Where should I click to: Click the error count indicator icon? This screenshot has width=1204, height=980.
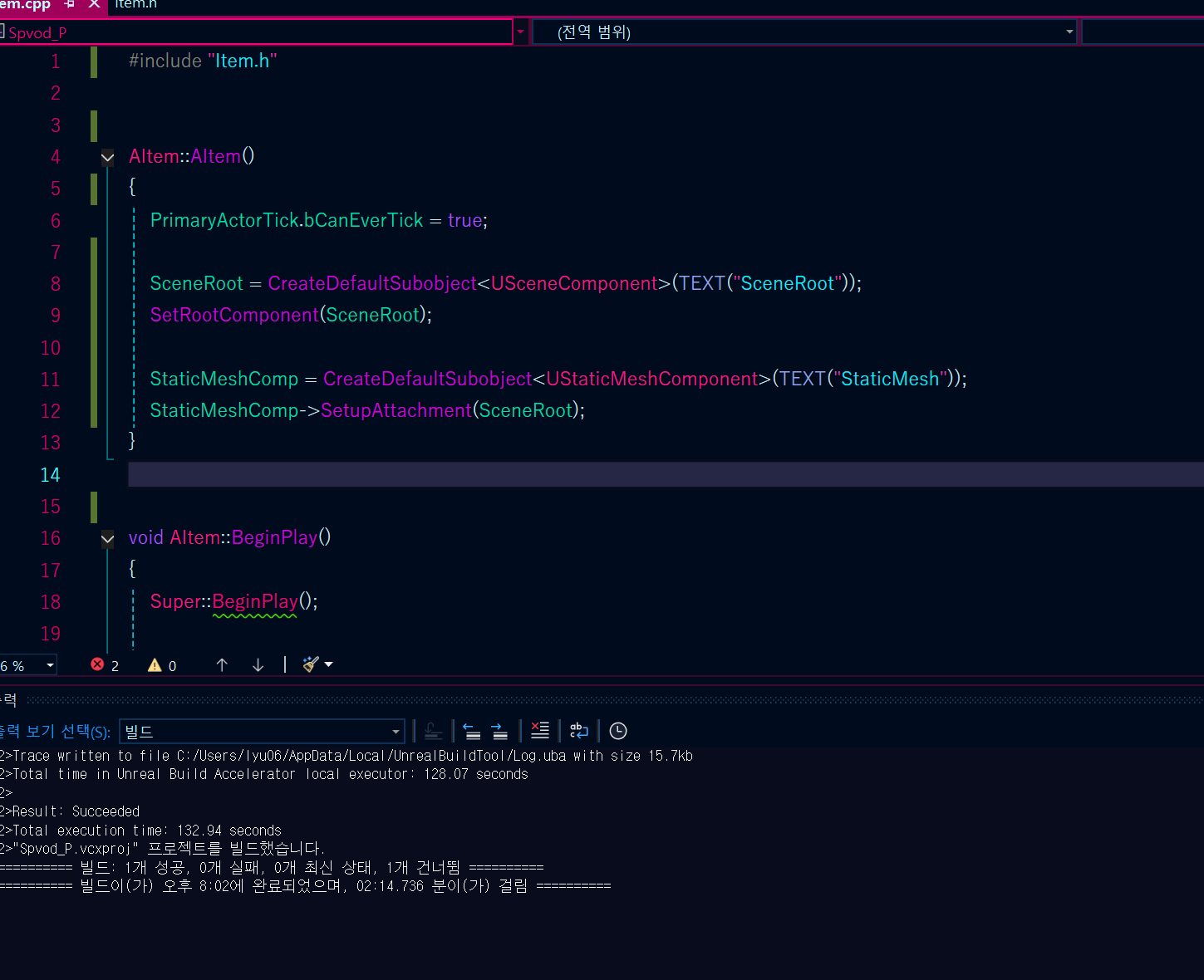click(x=97, y=664)
